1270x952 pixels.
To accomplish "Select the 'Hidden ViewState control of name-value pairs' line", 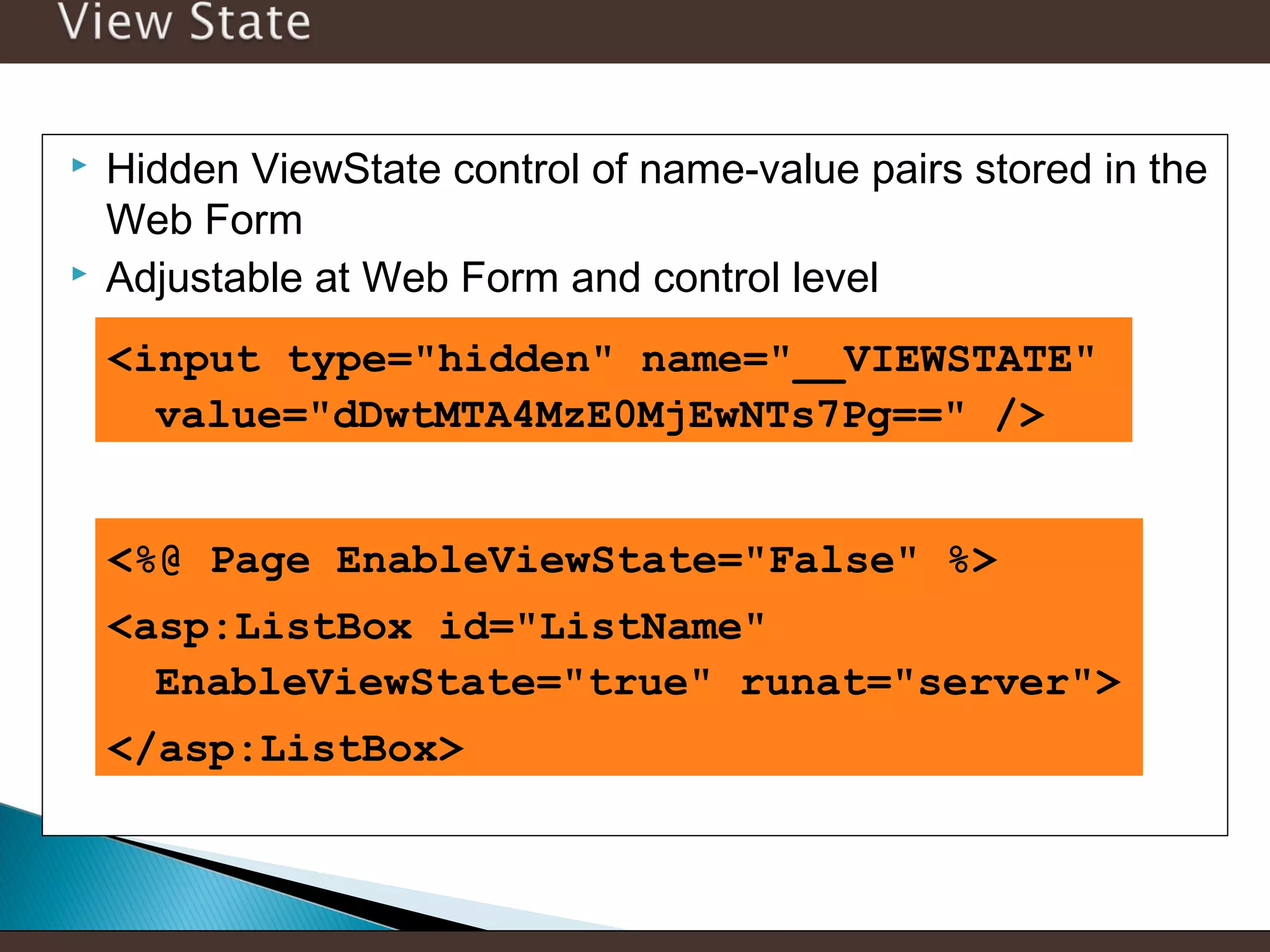I will click(x=657, y=169).
